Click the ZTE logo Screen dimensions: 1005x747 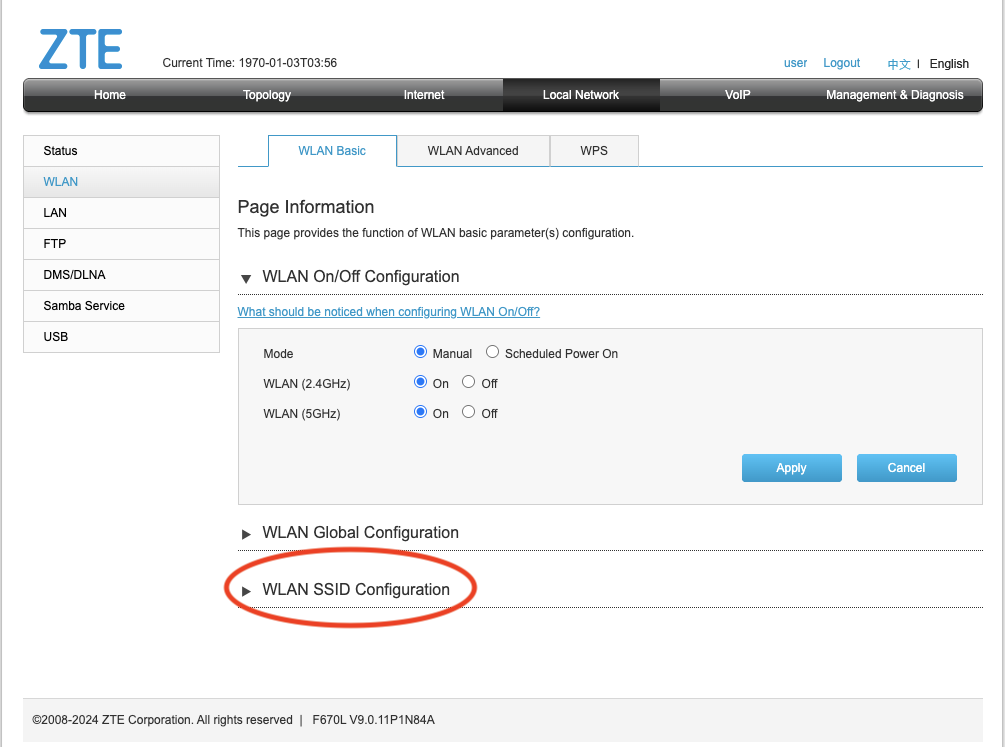click(x=80, y=48)
